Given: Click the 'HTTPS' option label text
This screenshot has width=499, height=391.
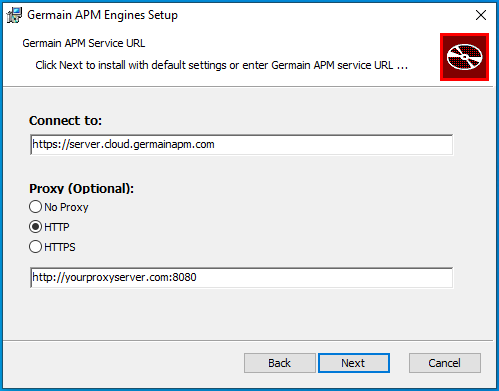Looking at the screenshot, I should pos(60,247).
